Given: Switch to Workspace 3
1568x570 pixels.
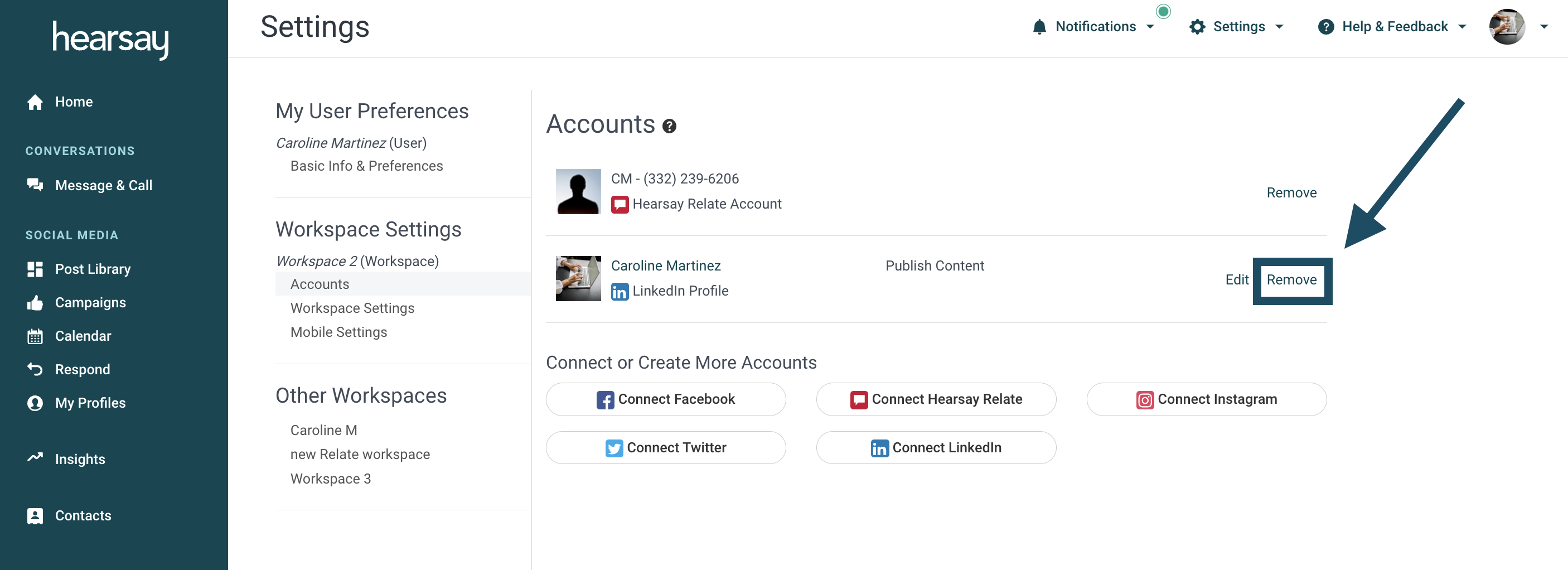Looking at the screenshot, I should (331, 479).
